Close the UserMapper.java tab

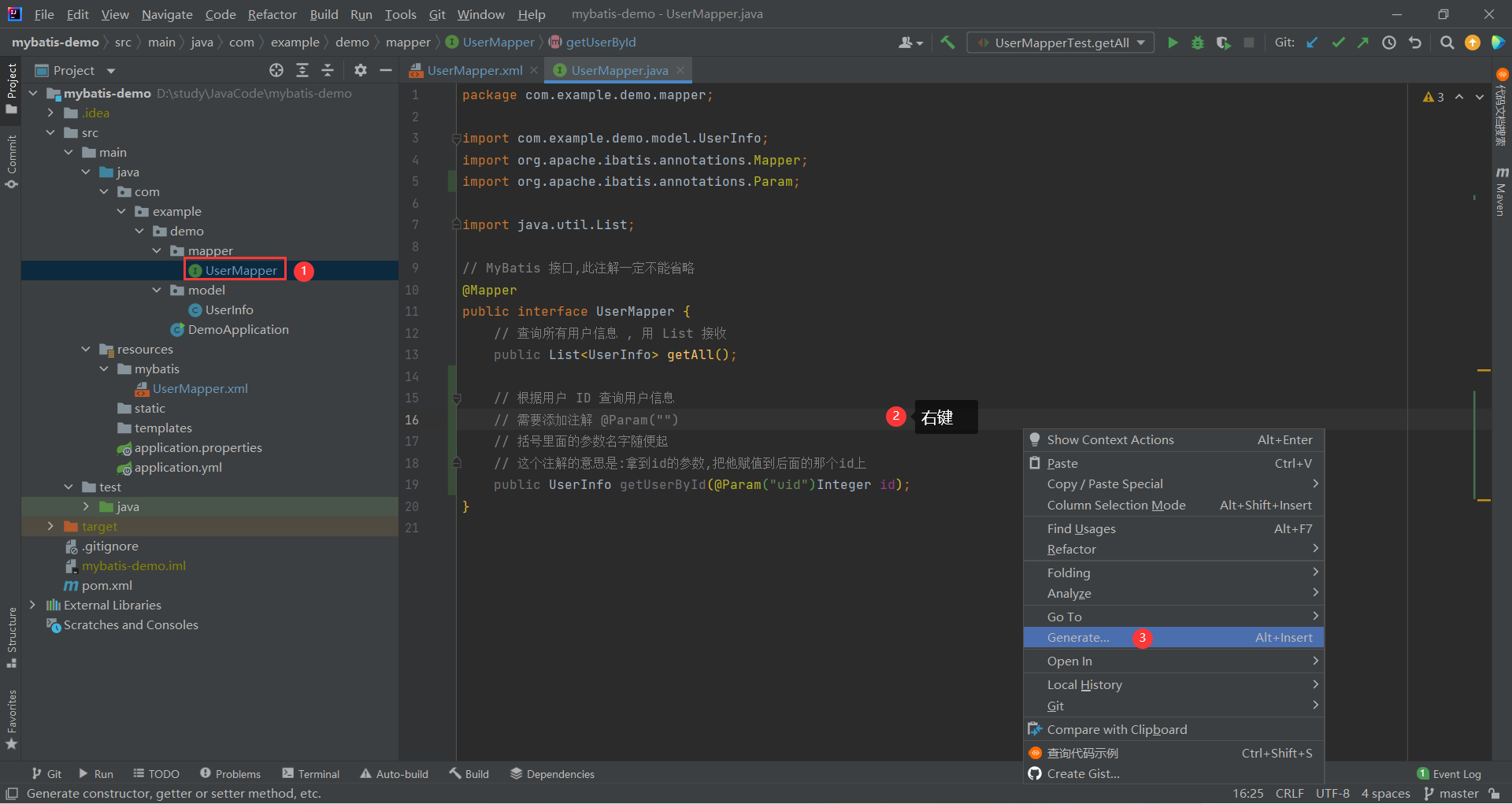(680, 70)
